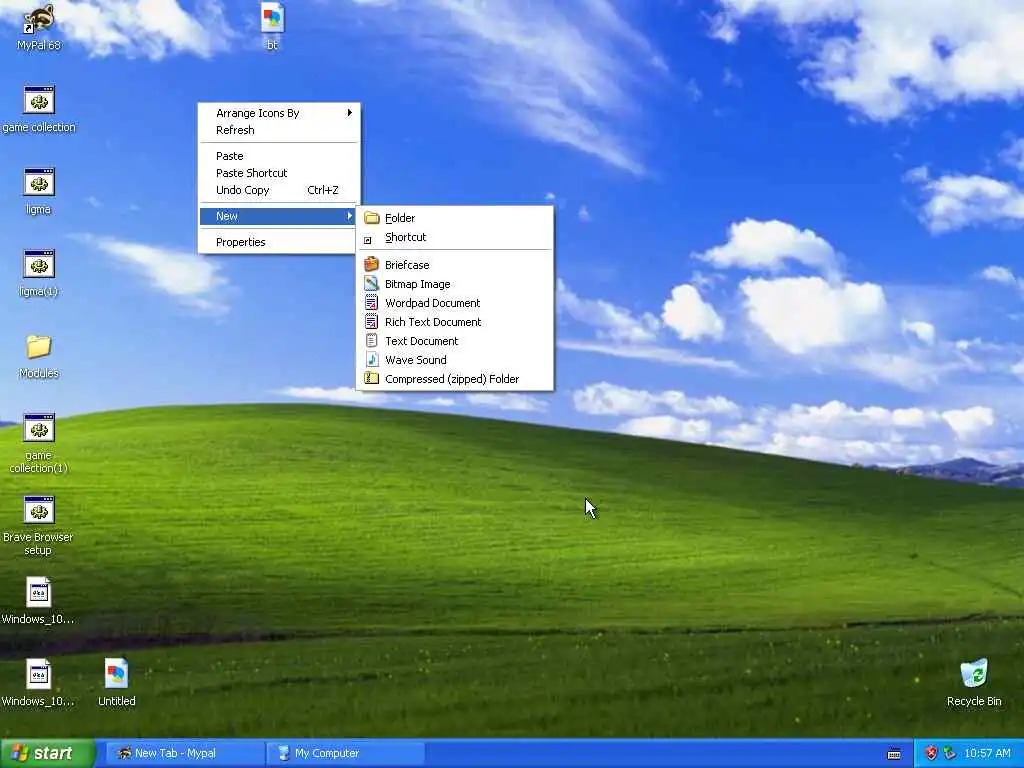The width and height of the screenshot is (1024, 768).
Task: Select the game collection(1) icon
Action: click(x=39, y=428)
